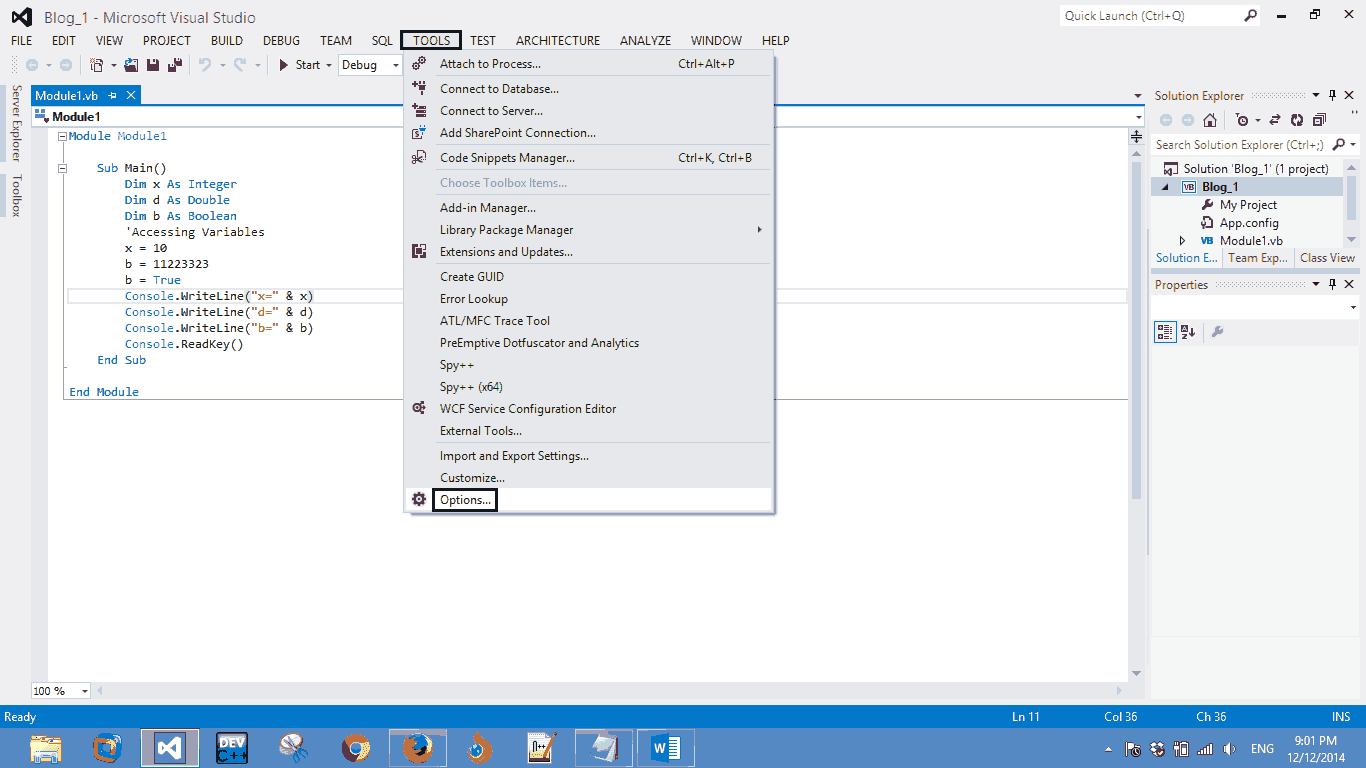The width and height of the screenshot is (1366, 768).
Task: Toggle categorized view in Properties panel
Action: coord(1164,330)
